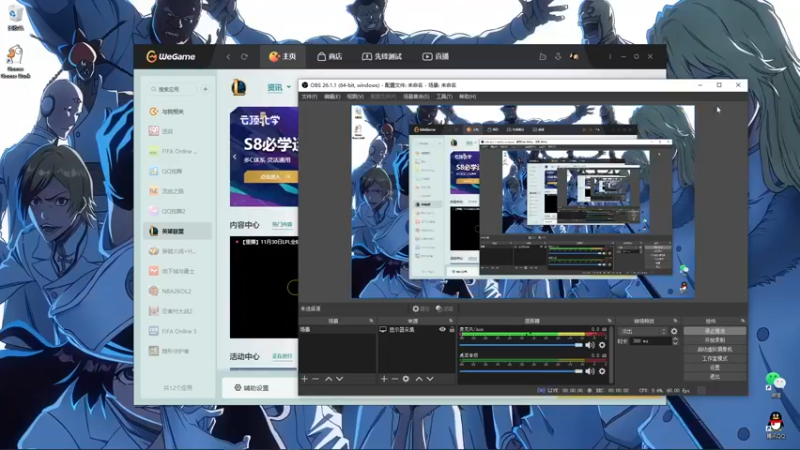Open the desktop shortcut below the Recycle Bin

tap(15, 62)
